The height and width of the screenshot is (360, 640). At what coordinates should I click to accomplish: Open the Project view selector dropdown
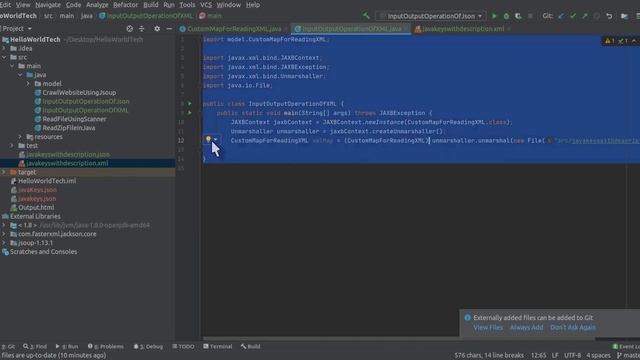(x=16, y=29)
